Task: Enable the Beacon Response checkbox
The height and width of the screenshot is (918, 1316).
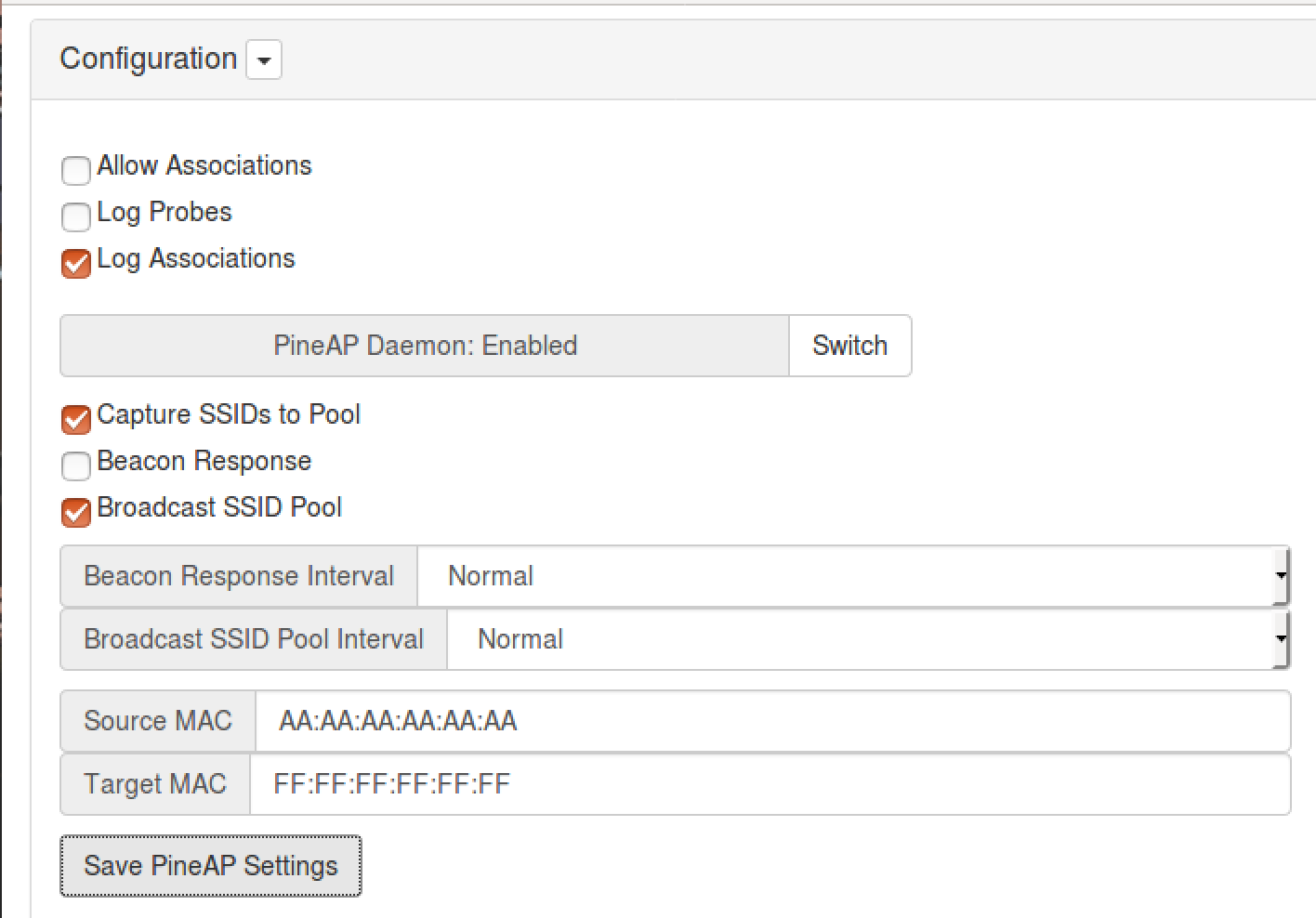Action: tap(75, 466)
